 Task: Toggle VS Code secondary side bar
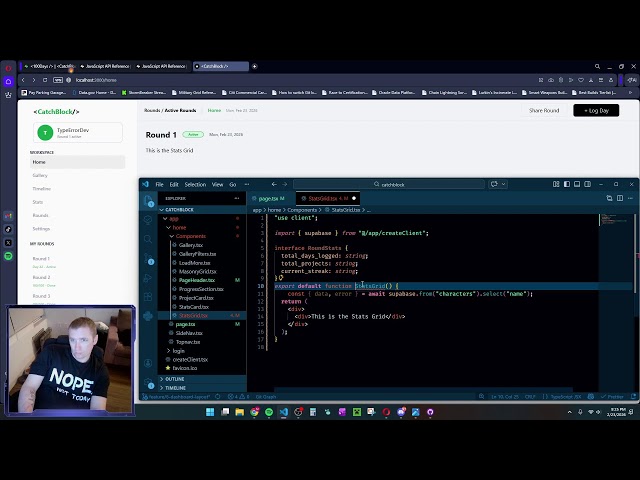pos(587,184)
